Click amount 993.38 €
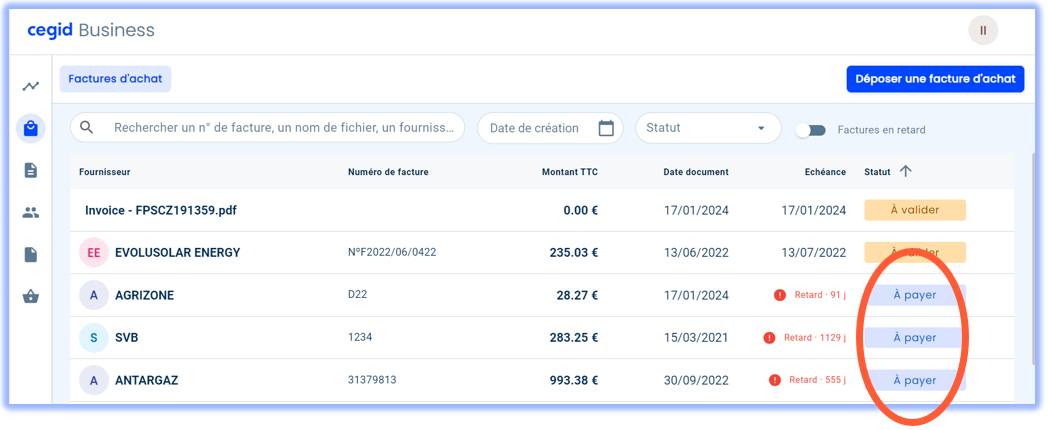 [574, 380]
